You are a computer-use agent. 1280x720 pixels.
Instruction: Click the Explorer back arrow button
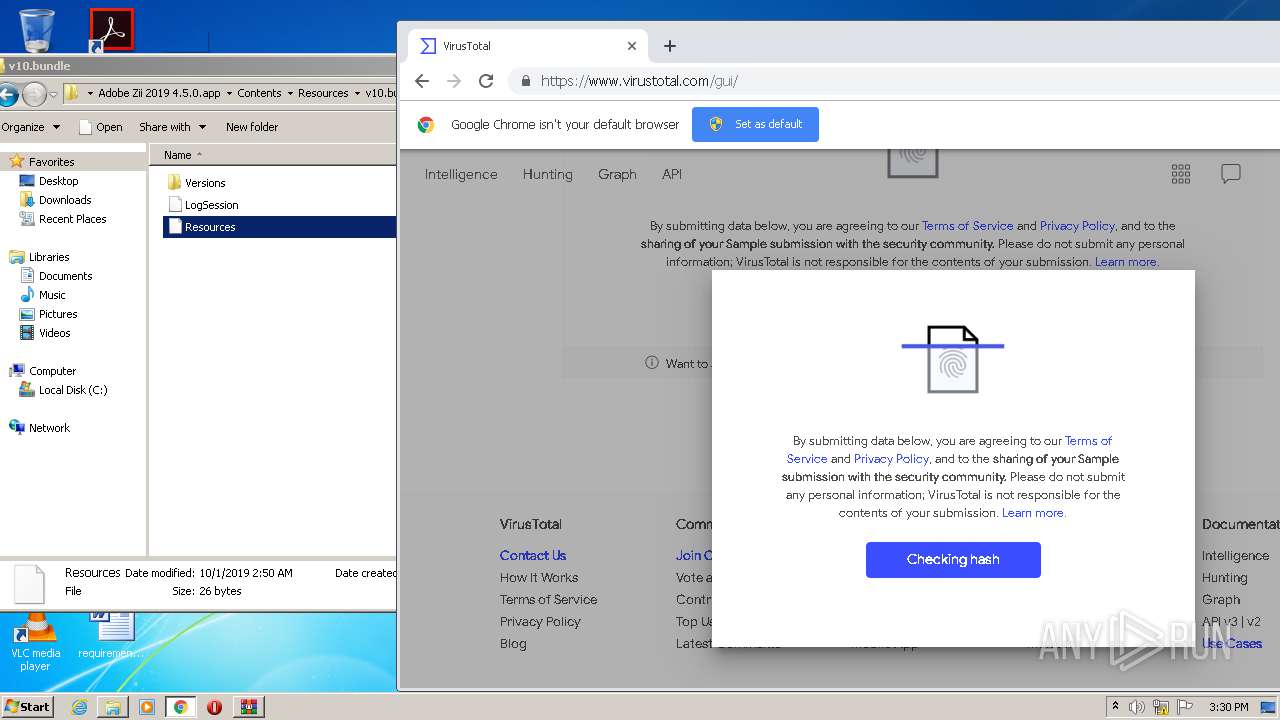click(x=9, y=94)
